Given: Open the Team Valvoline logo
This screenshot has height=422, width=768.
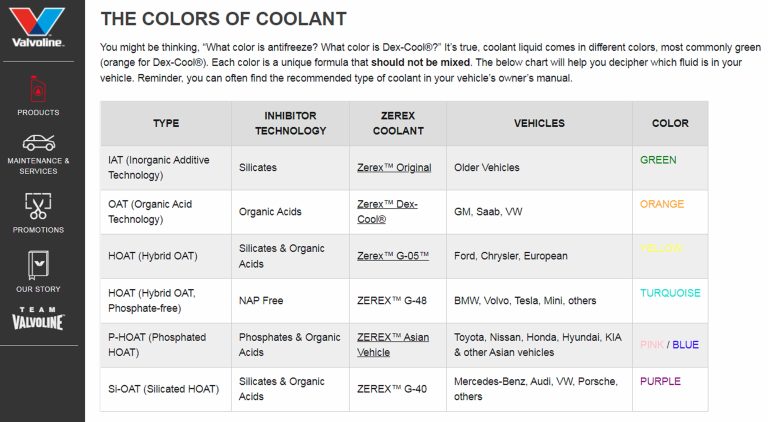Looking at the screenshot, I should point(38,317).
